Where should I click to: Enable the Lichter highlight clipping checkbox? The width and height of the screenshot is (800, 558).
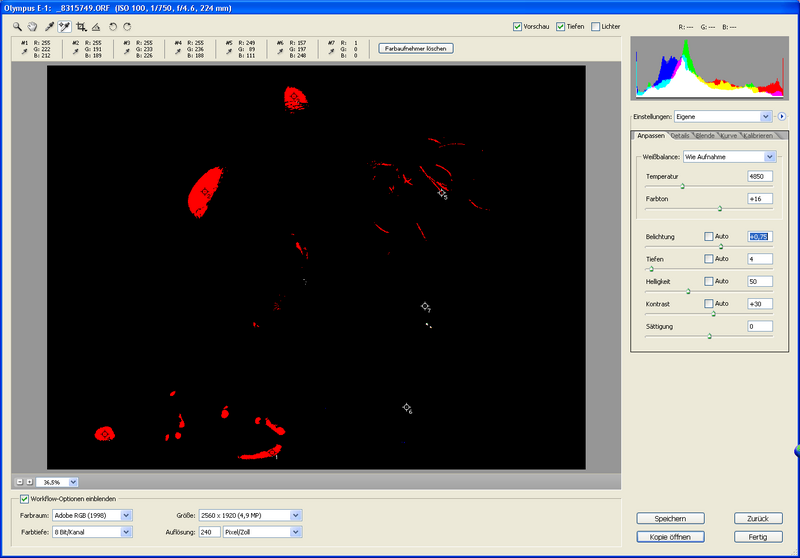(596, 26)
